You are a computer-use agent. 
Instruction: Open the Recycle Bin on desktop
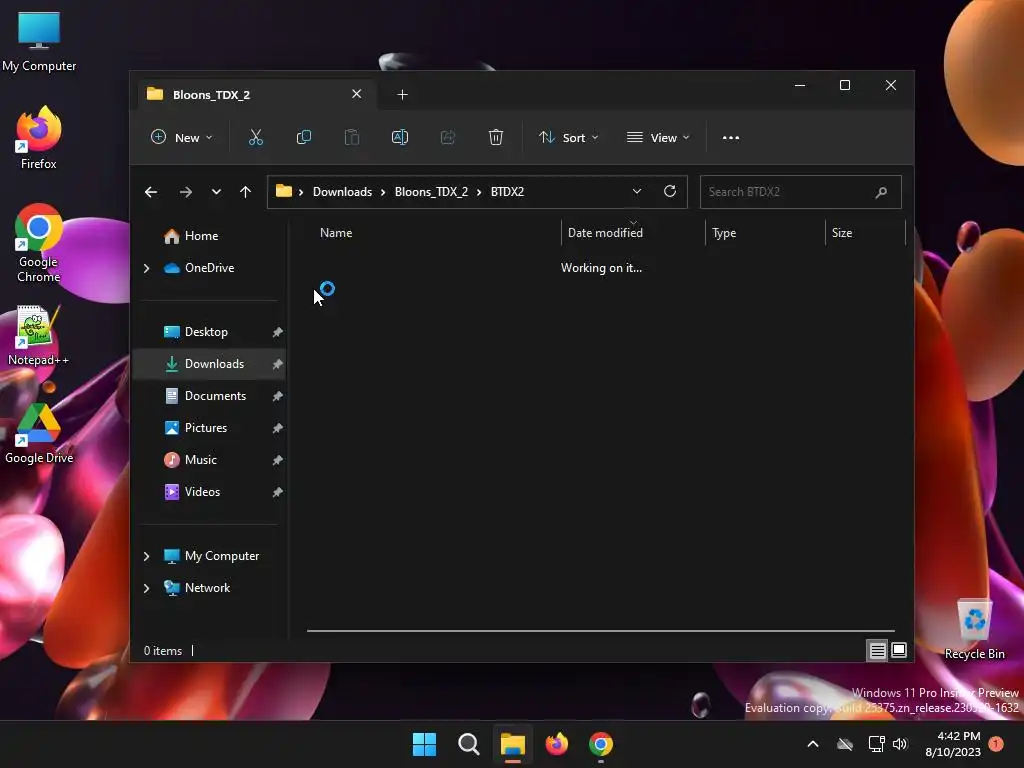(974, 629)
